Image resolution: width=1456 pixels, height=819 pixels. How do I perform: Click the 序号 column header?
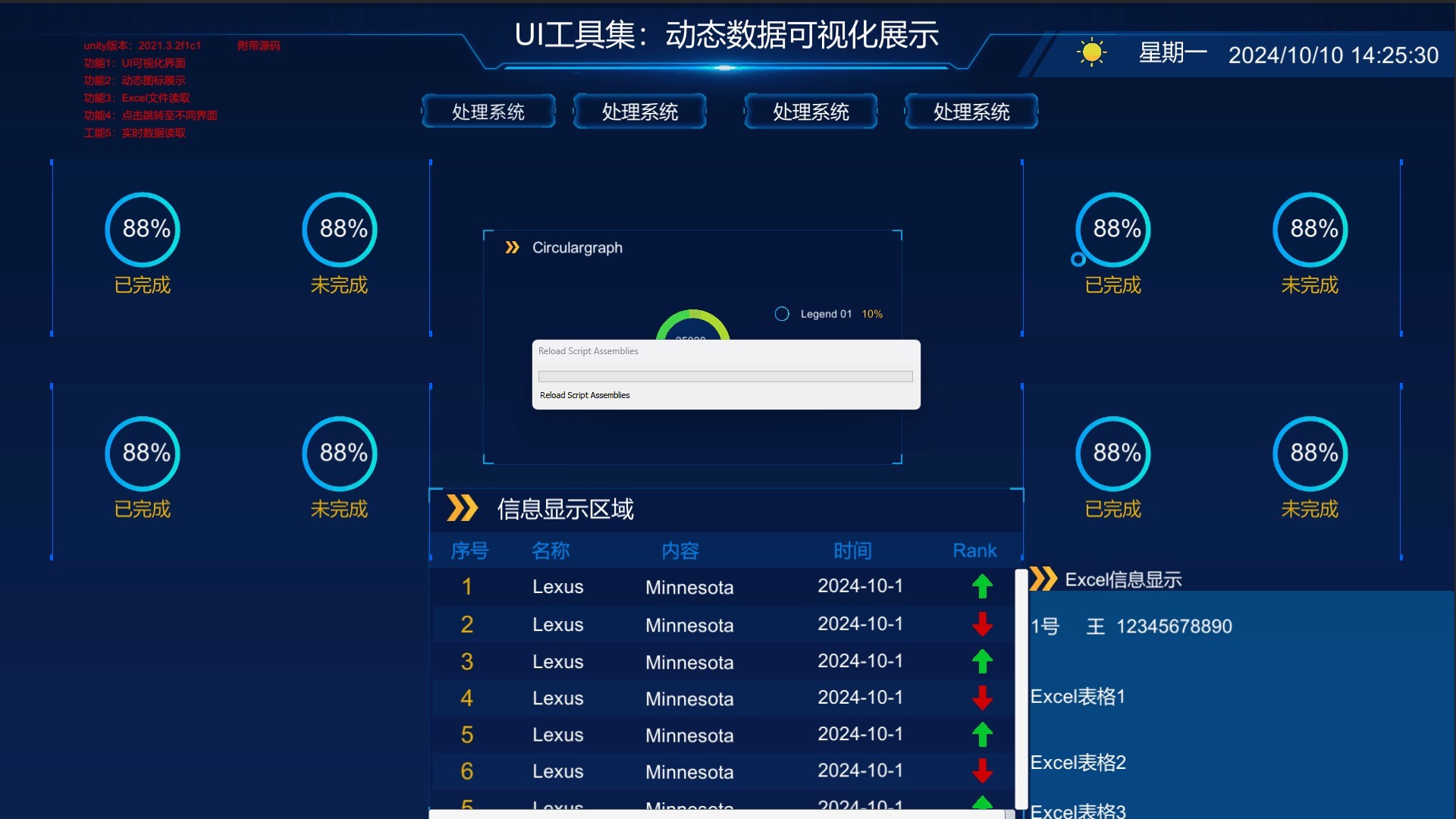coord(469,551)
